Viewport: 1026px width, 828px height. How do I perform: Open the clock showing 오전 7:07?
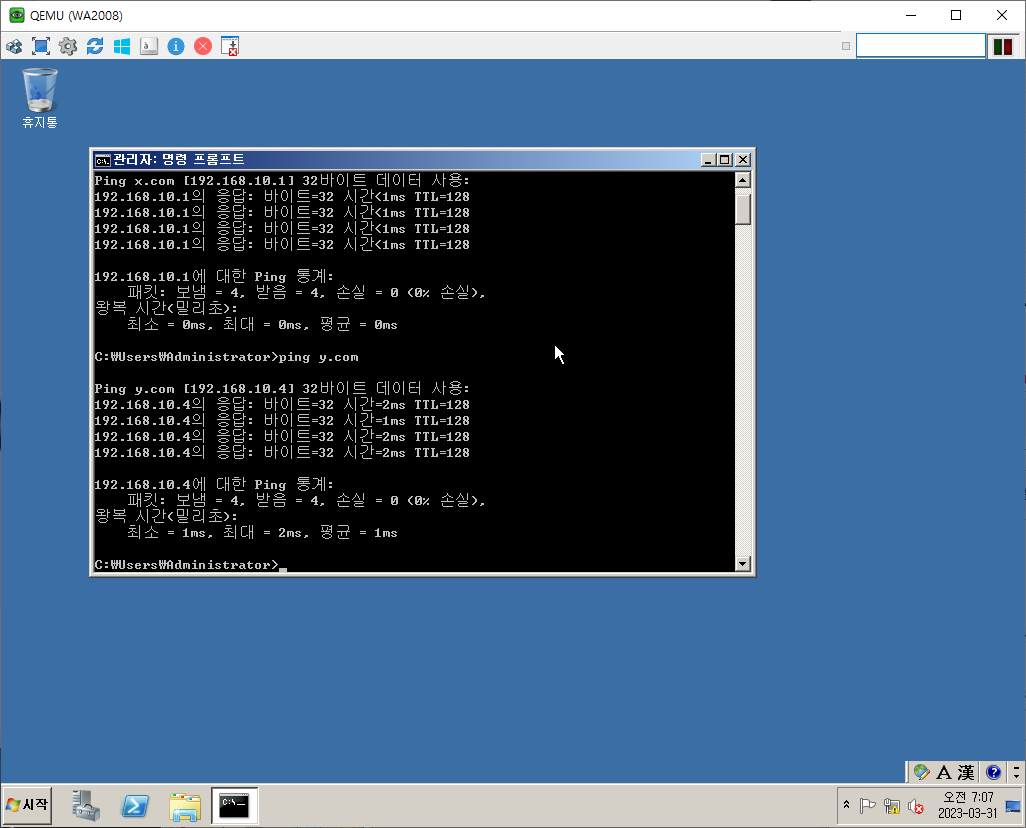967,805
